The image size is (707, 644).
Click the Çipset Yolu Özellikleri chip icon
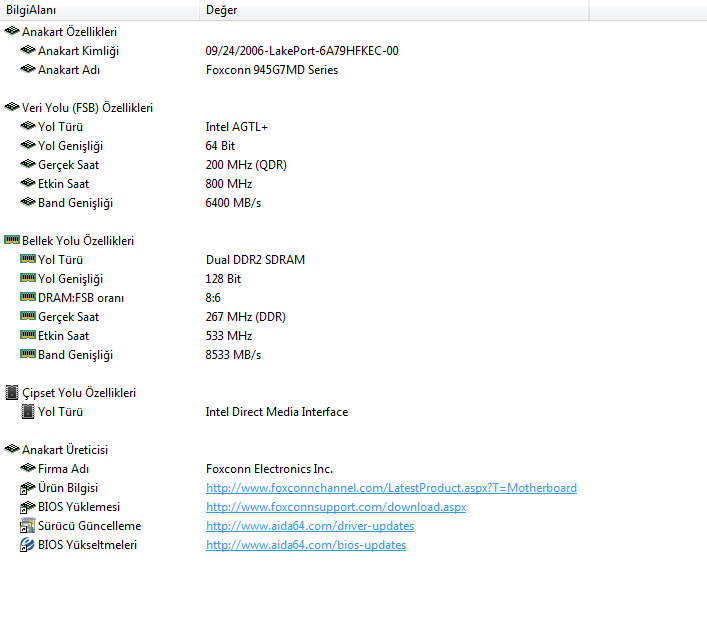click(12, 392)
